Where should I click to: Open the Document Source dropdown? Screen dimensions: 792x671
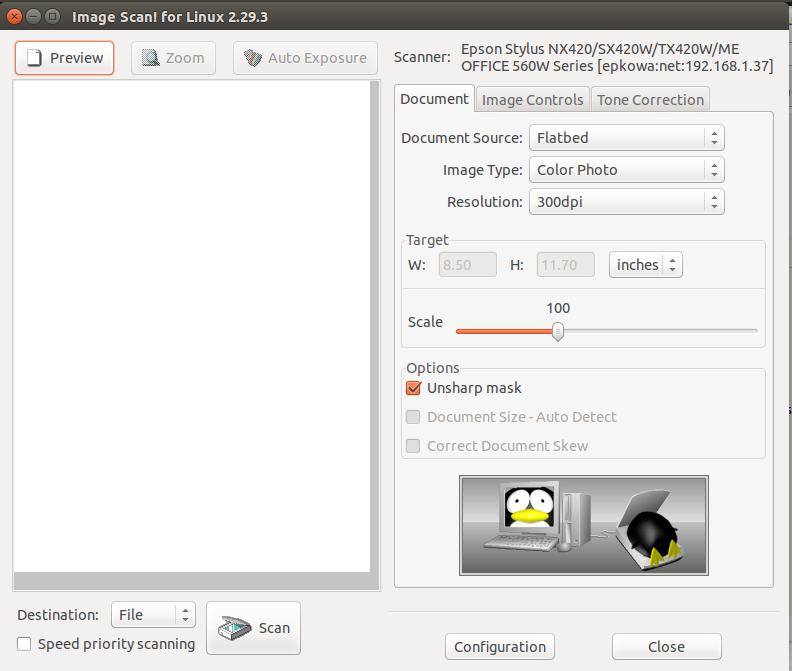coord(626,138)
